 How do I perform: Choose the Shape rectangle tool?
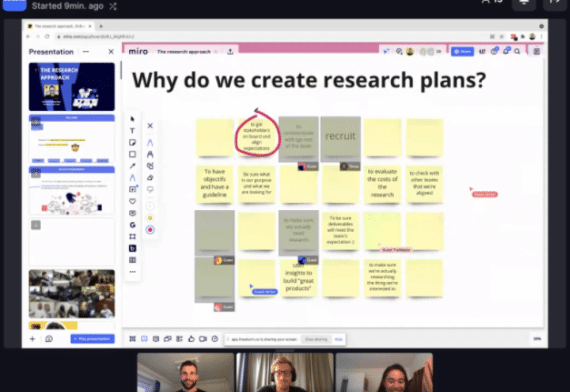pos(132,154)
